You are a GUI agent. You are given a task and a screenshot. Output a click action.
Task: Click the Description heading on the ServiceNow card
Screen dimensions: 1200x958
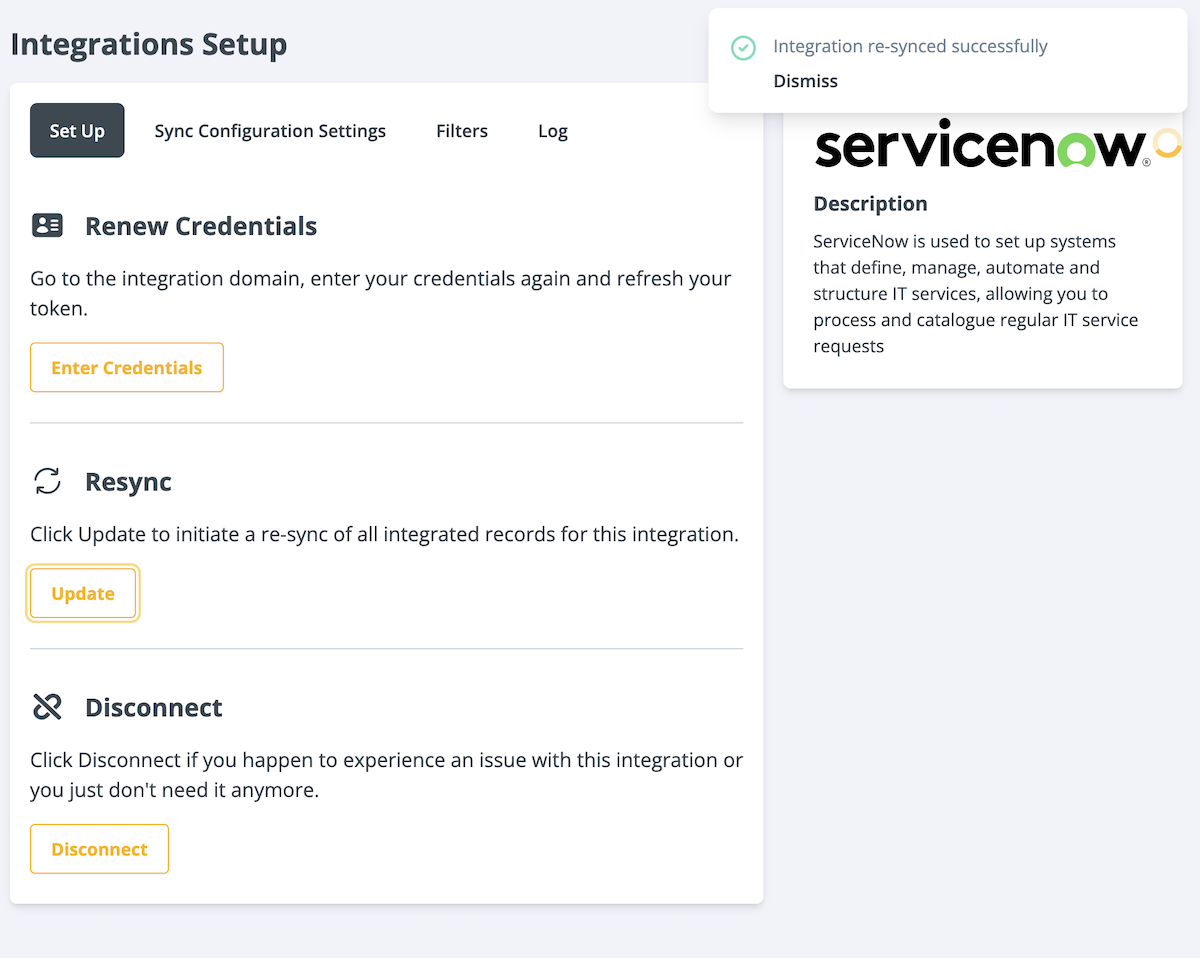tap(870, 203)
